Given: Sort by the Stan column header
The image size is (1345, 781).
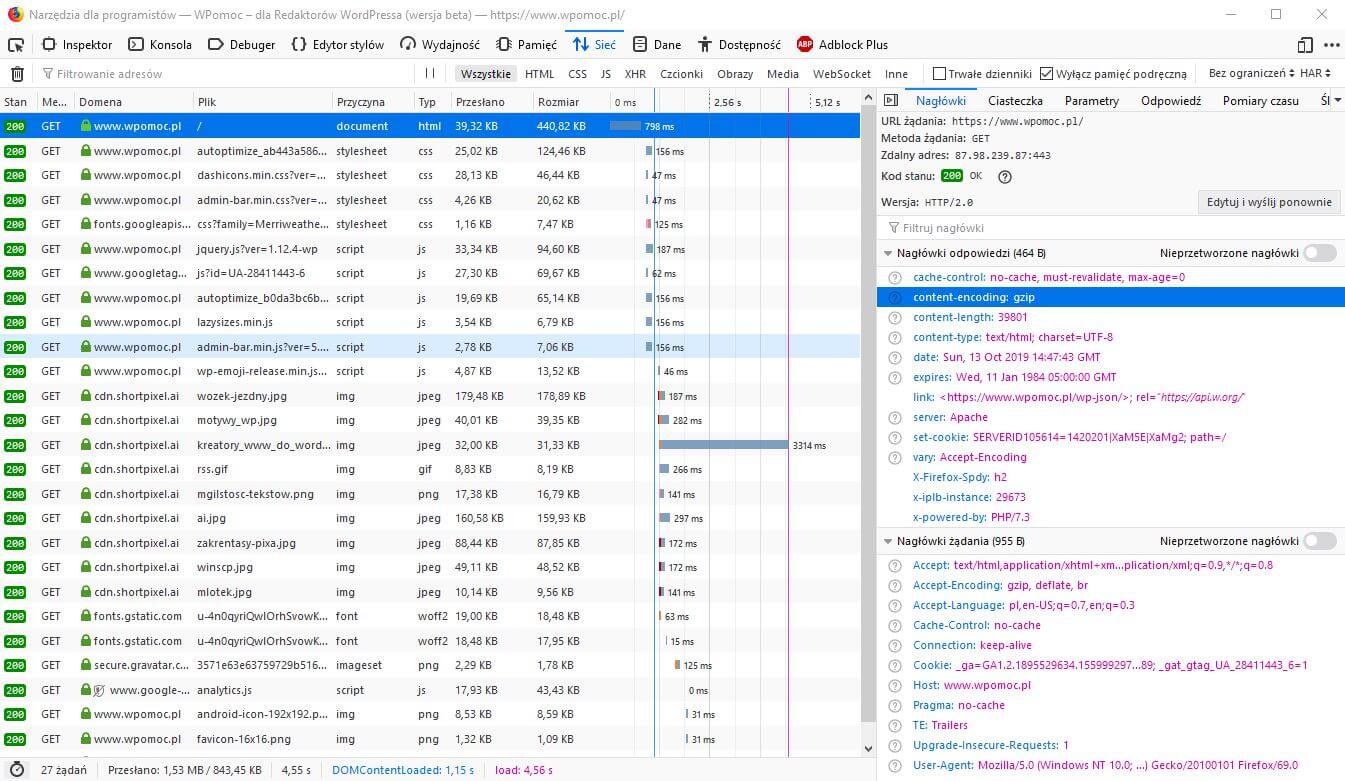Looking at the screenshot, I should 16,102.
